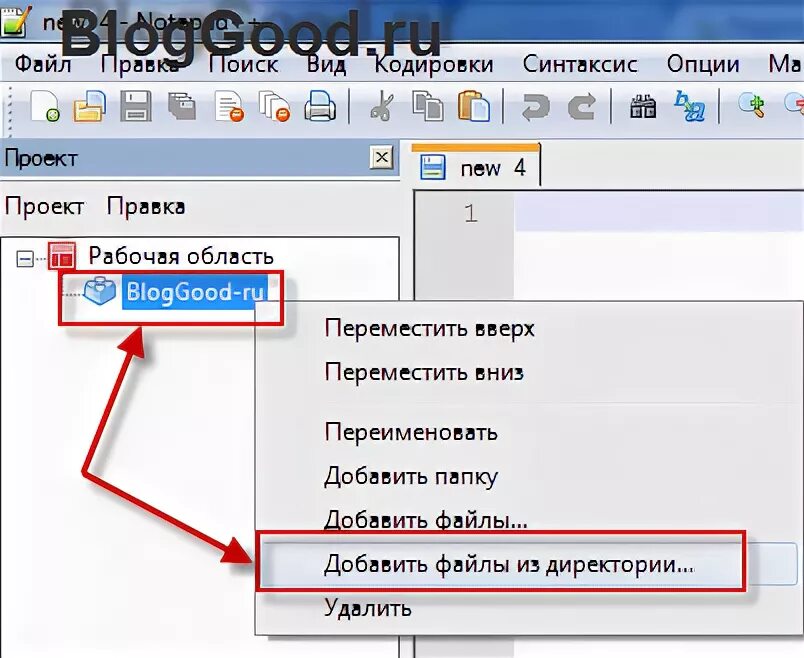
Task: Click the Cut scissors icon
Action: [x=381, y=106]
